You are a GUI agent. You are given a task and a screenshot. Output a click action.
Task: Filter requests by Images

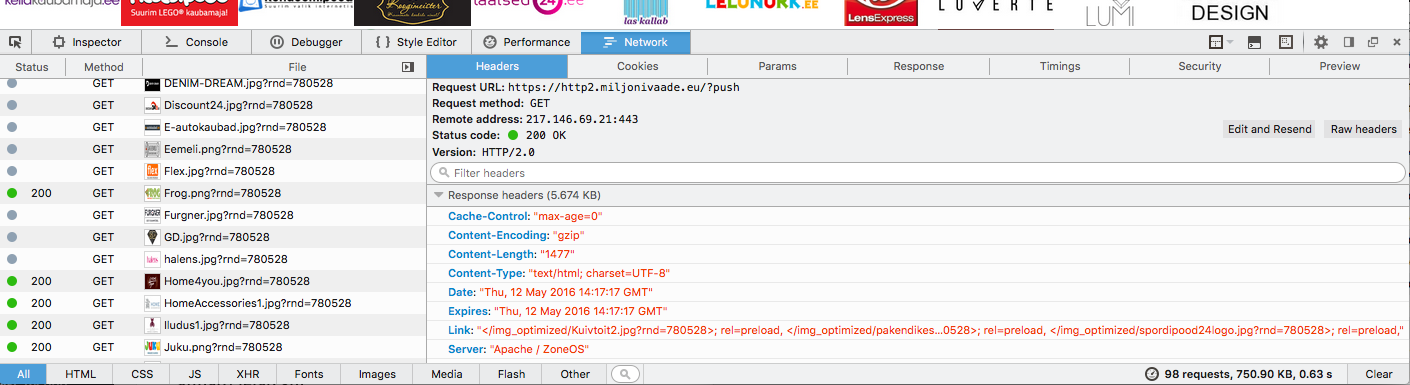click(377, 374)
